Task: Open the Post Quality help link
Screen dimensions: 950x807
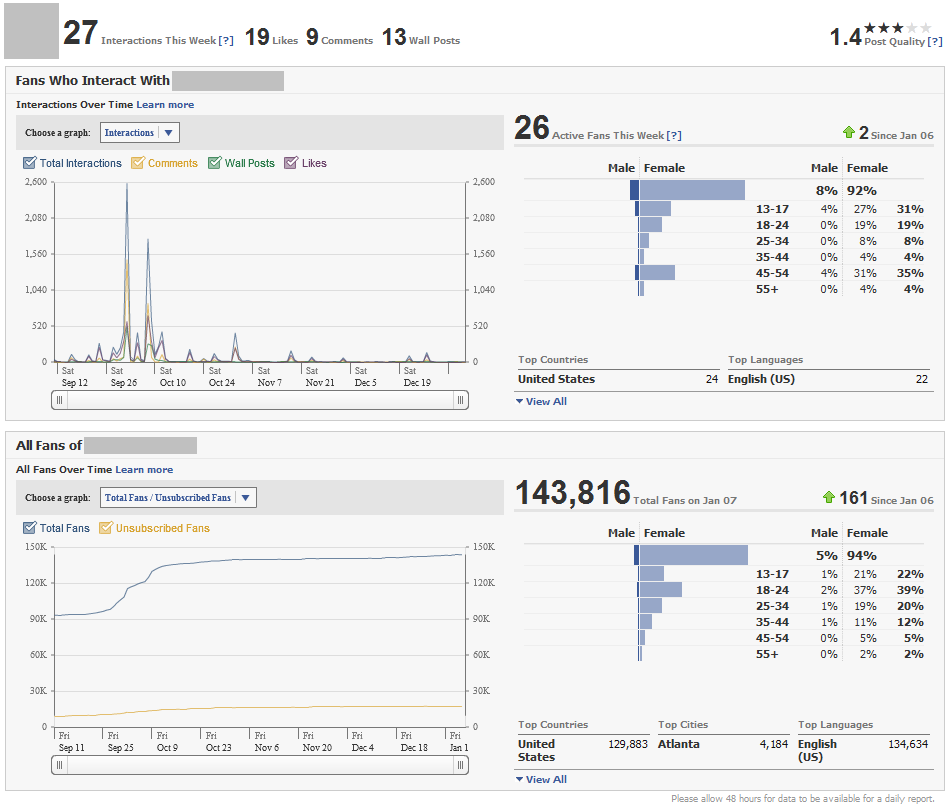Action: [934, 41]
